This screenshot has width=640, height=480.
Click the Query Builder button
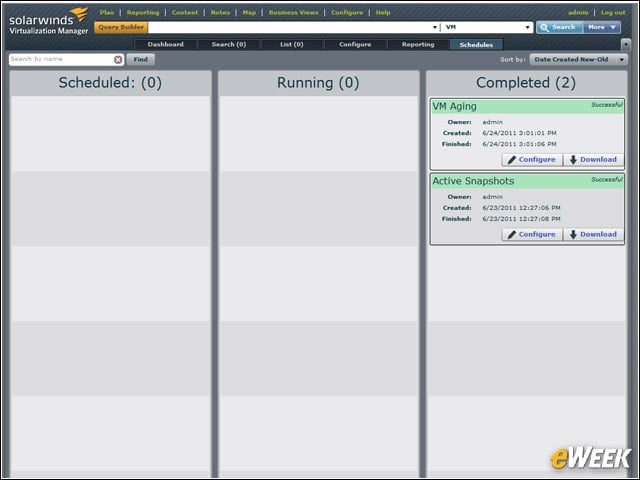(121, 27)
